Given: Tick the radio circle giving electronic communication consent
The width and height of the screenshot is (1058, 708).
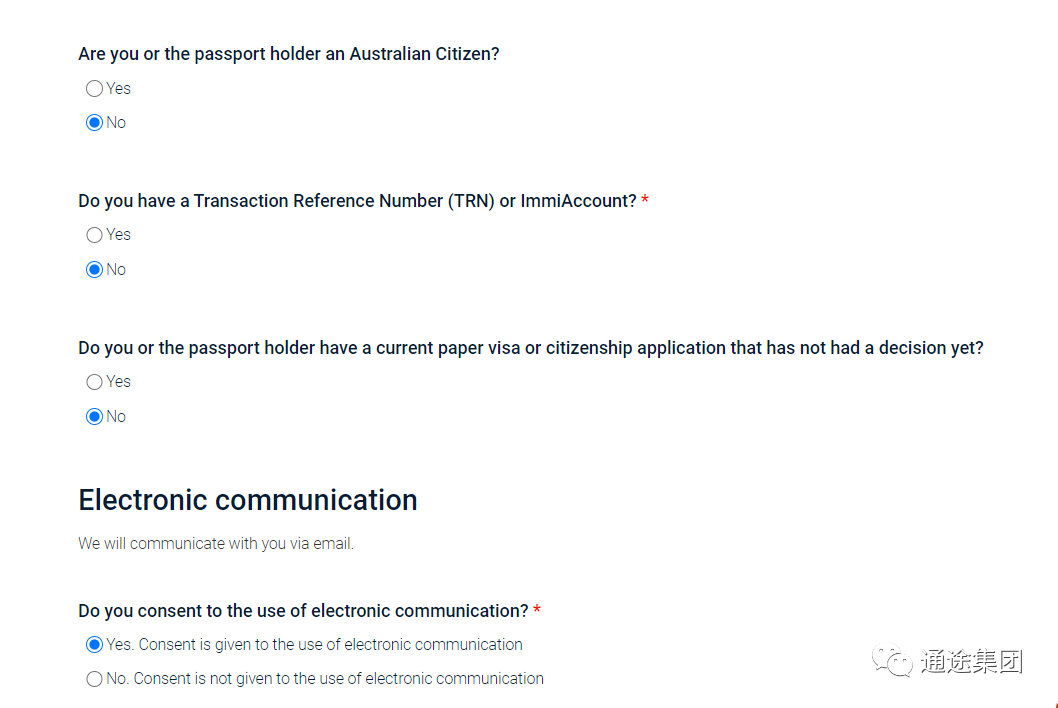Looking at the screenshot, I should pyautogui.click(x=94, y=645).
